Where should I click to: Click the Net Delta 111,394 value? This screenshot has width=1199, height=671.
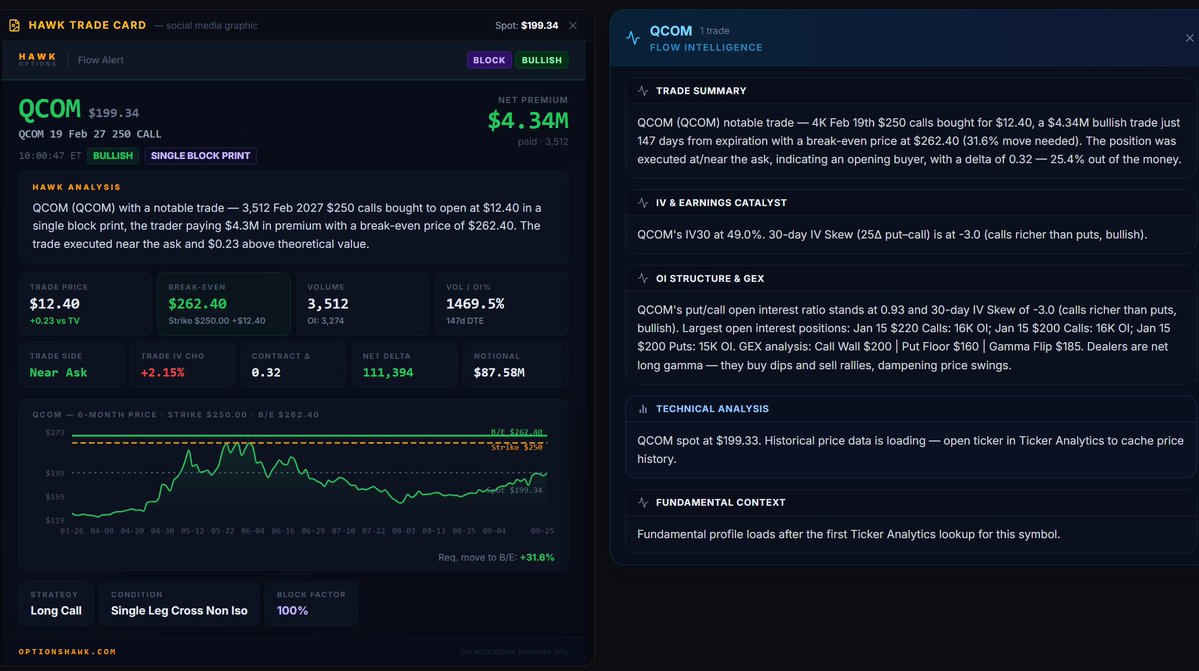coord(388,373)
